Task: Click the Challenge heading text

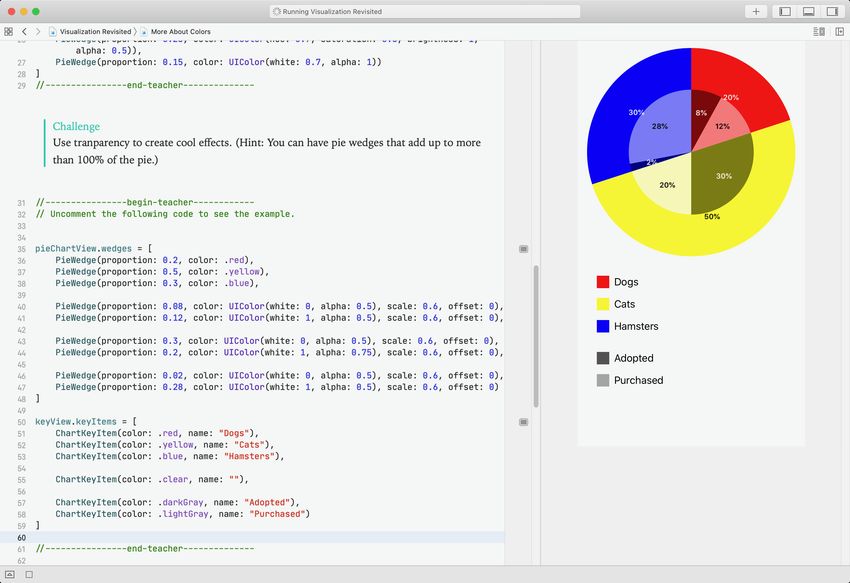Action: (x=76, y=126)
